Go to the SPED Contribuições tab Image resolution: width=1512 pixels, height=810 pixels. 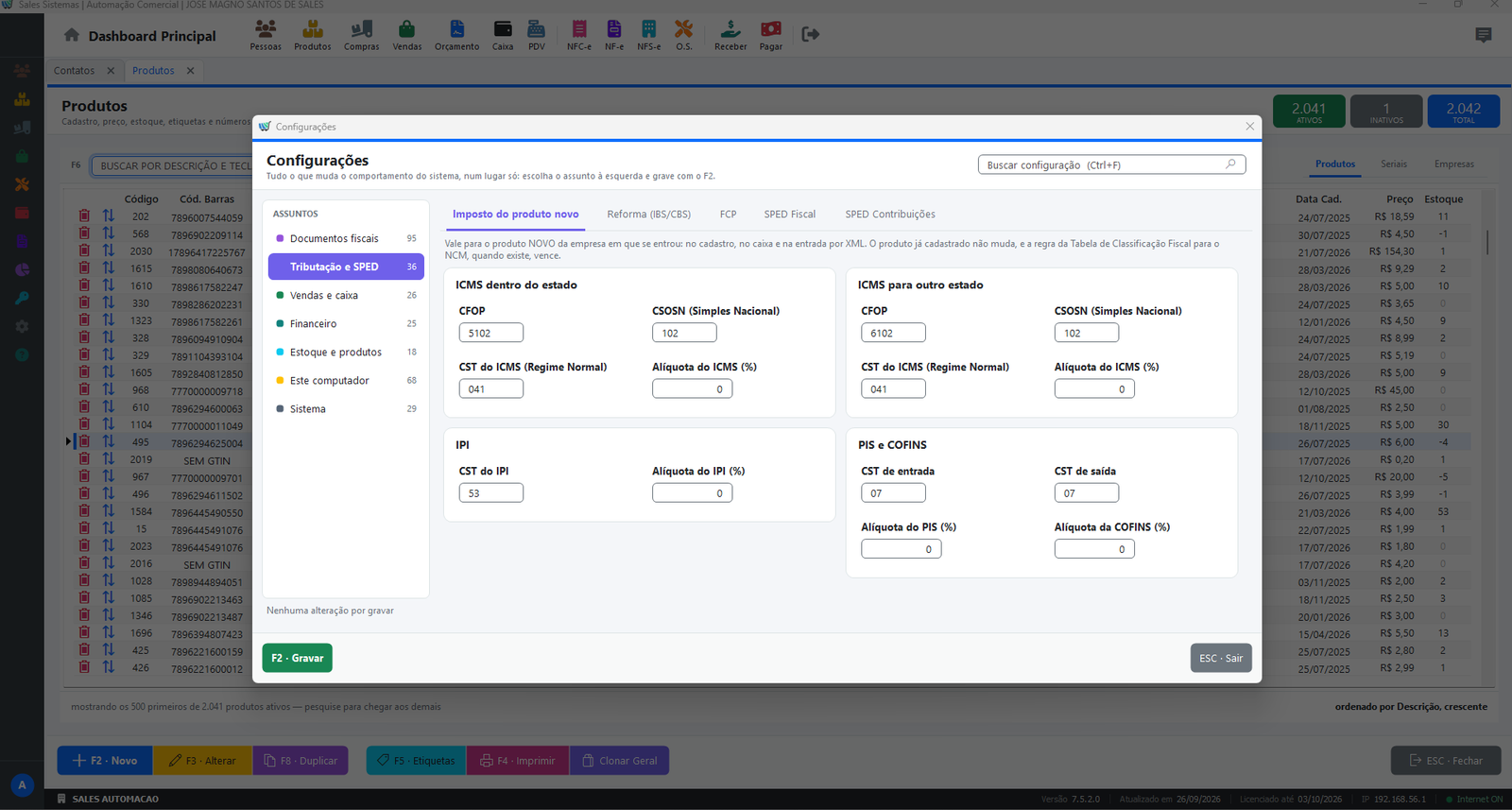coord(890,215)
